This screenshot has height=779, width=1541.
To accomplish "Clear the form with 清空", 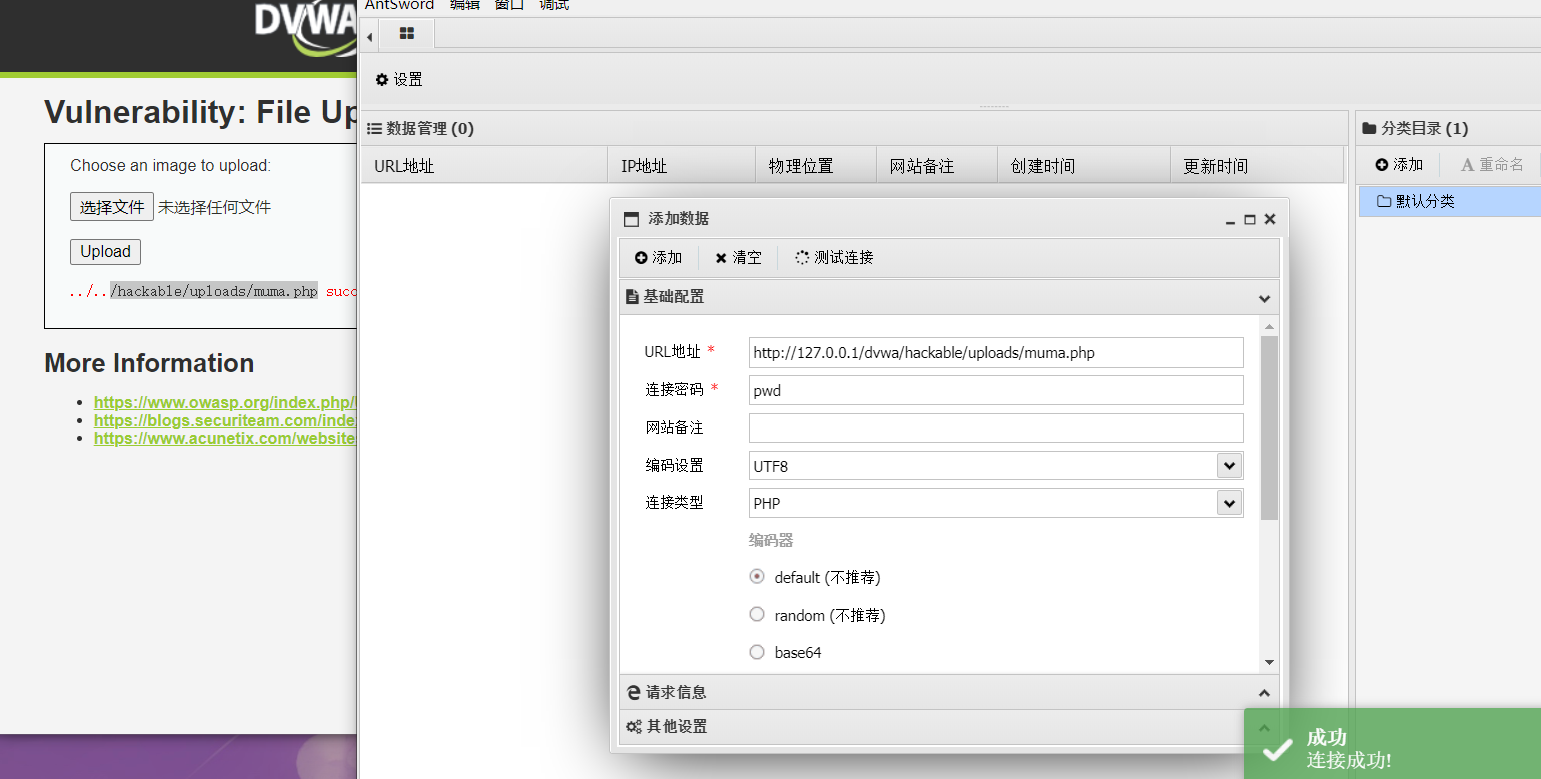I will point(738,257).
